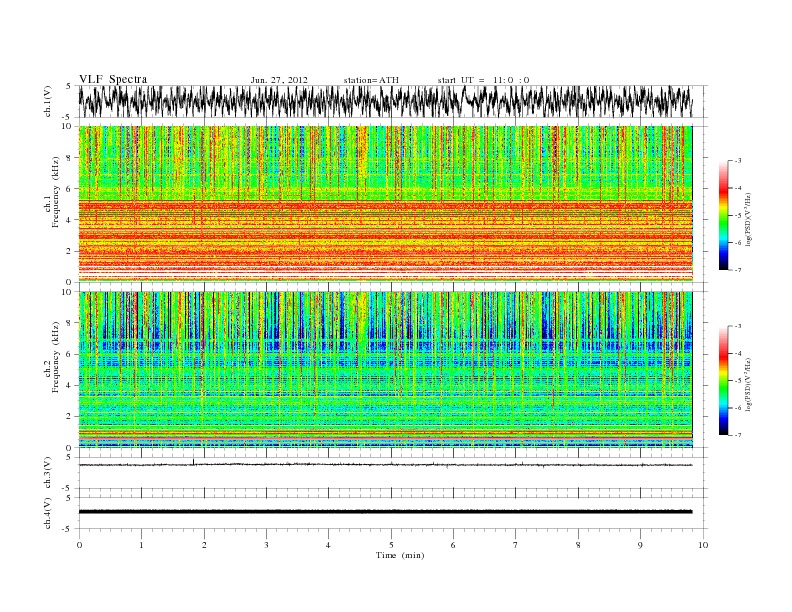Click inside the ch.1 spectrogram panel
This screenshot has height=612, width=792.
[385, 204]
